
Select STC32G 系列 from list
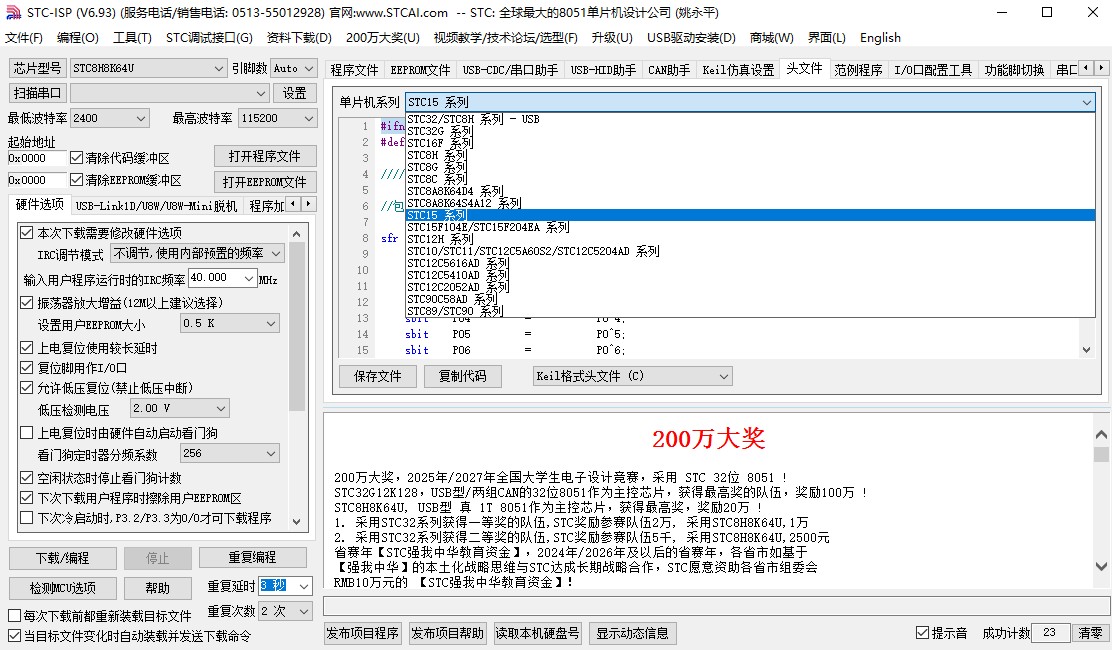750,131
